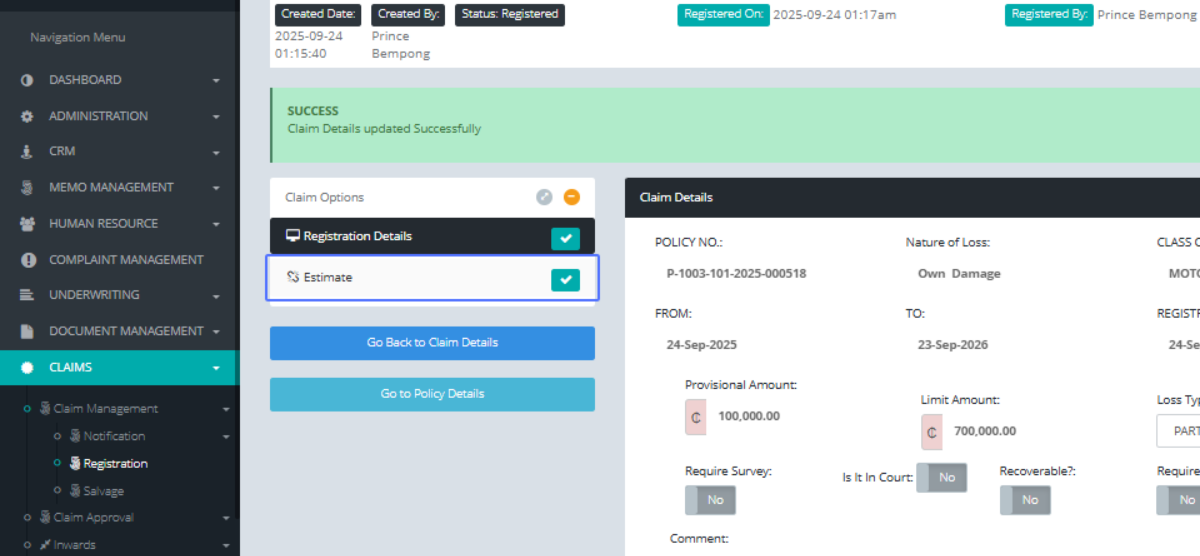Toggle the Recoverable switch

click(x=1025, y=500)
